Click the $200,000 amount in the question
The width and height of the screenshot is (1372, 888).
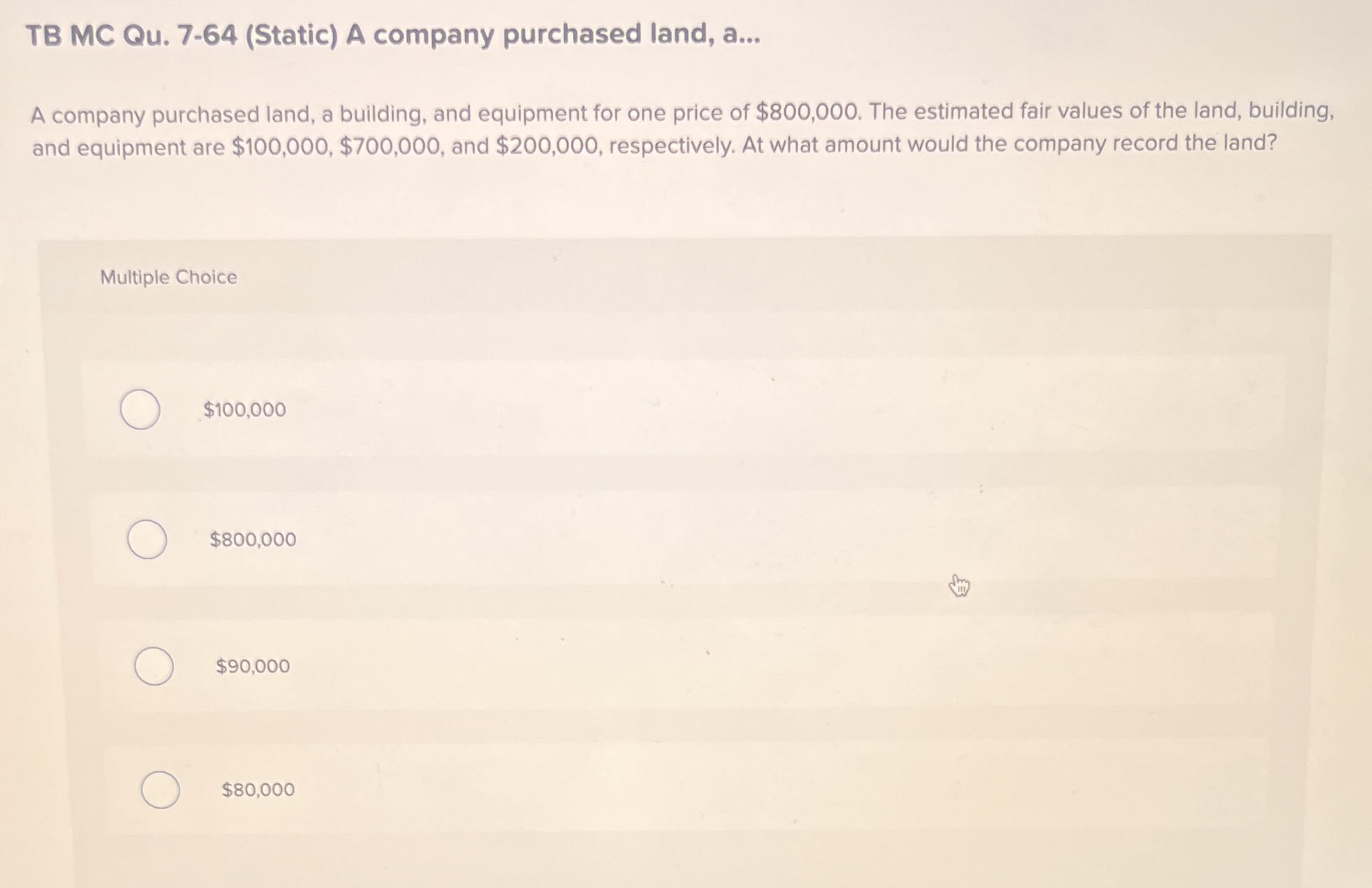[545, 144]
